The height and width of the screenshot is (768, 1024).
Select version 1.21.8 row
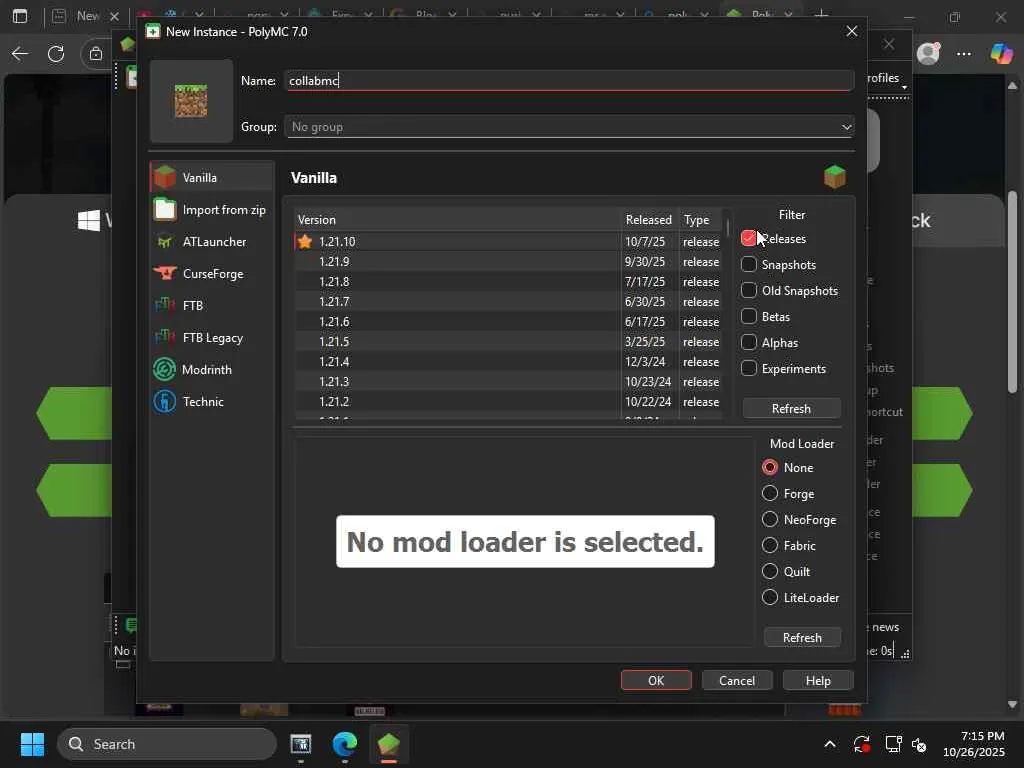coord(509,281)
